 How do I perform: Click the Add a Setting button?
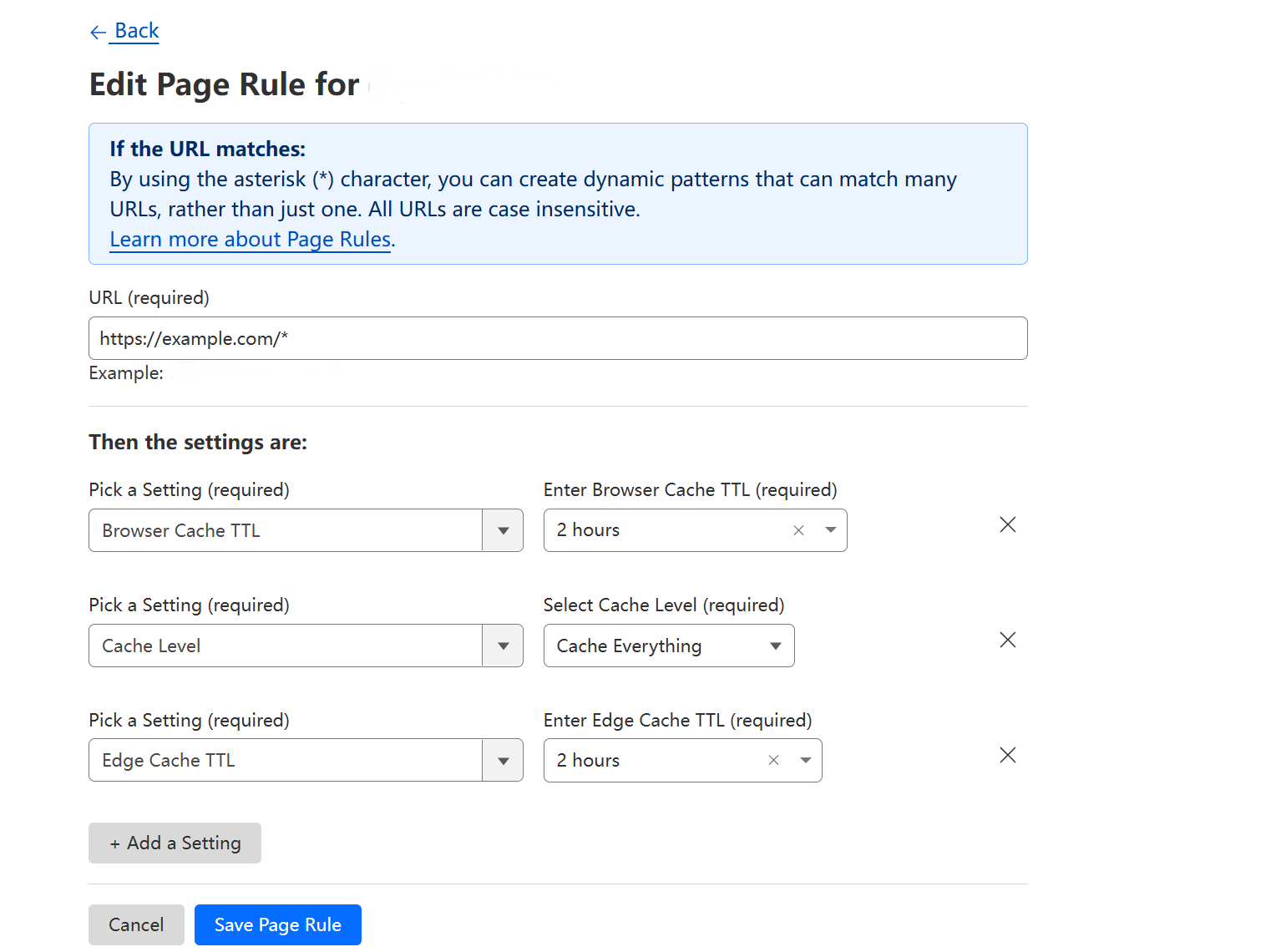175,843
